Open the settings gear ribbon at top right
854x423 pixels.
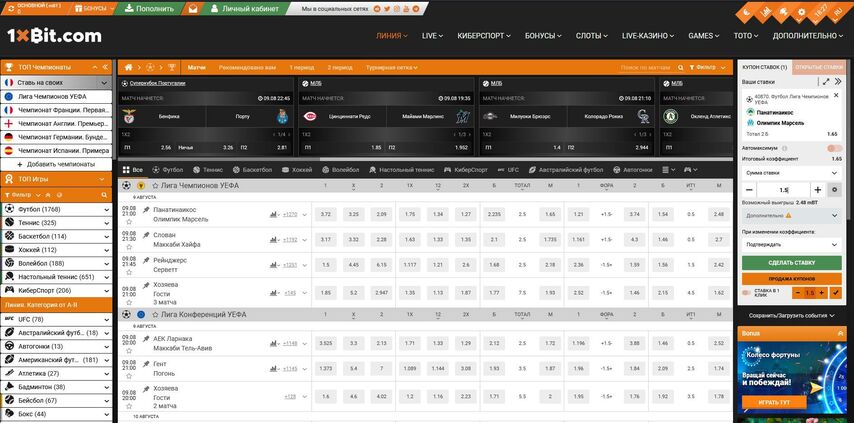click(x=801, y=11)
